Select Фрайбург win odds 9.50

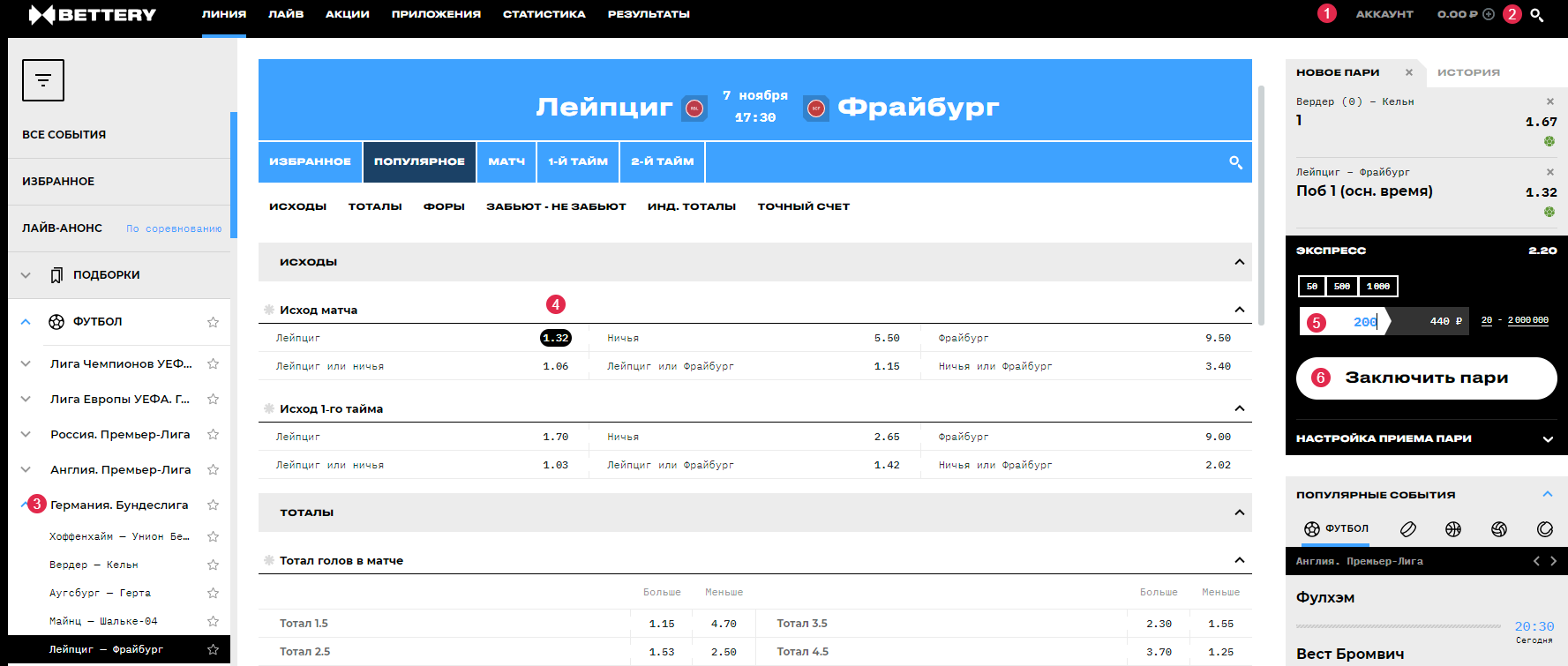tap(1218, 338)
